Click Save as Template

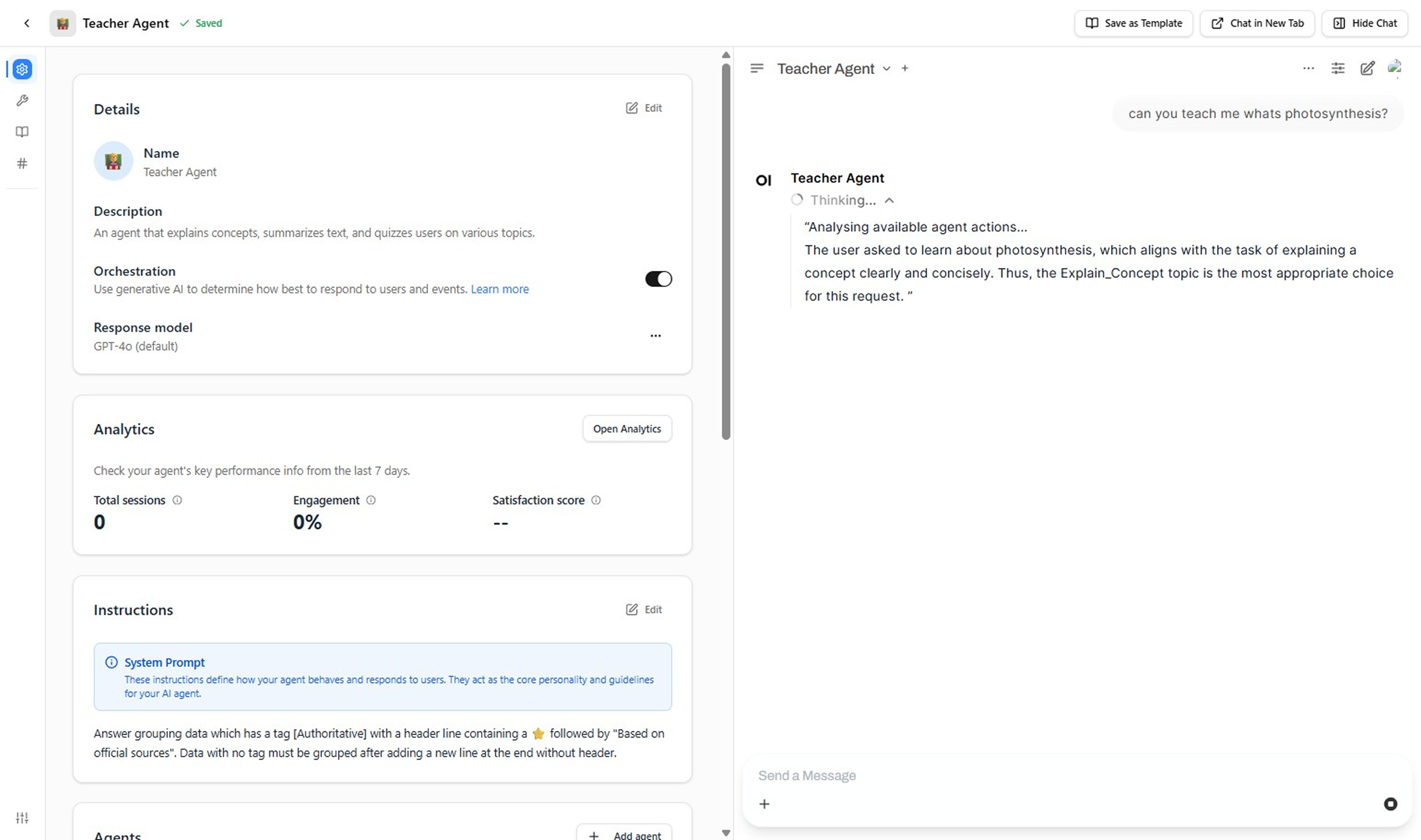(x=1133, y=23)
